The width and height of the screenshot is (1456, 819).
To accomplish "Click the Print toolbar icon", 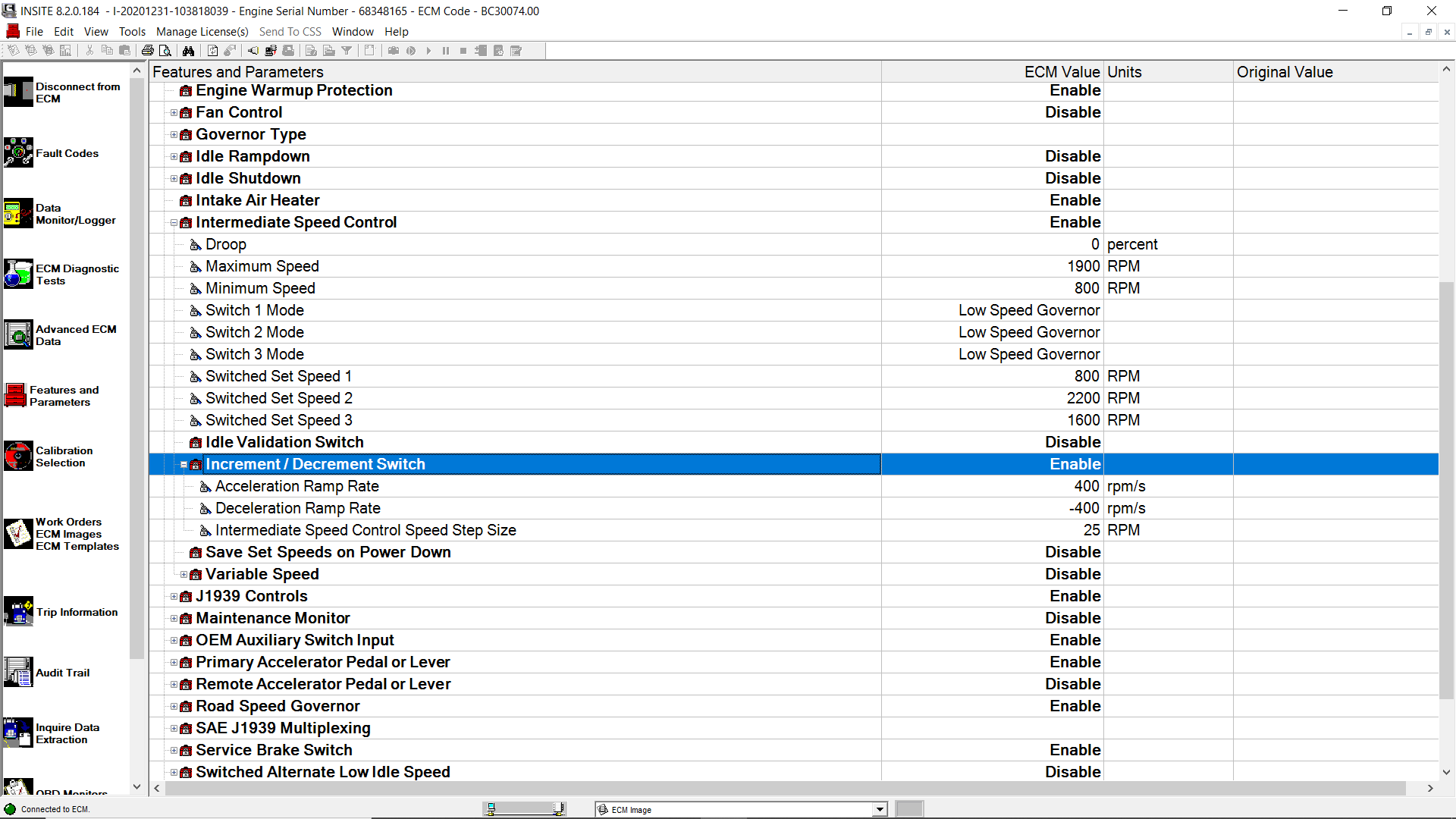I will [148, 51].
